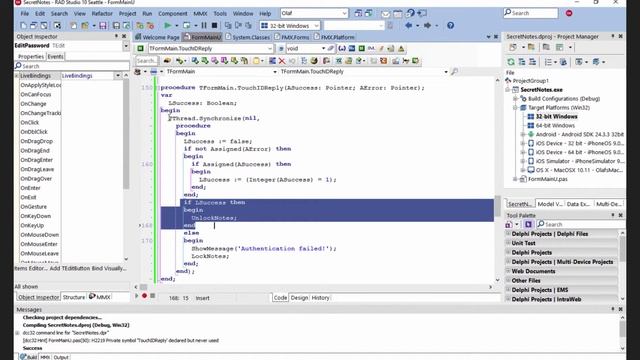Click red stop-sign icon next to IDE search
Image resolution: width=640 pixels, height=360 pixels.
tap(569, 13)
